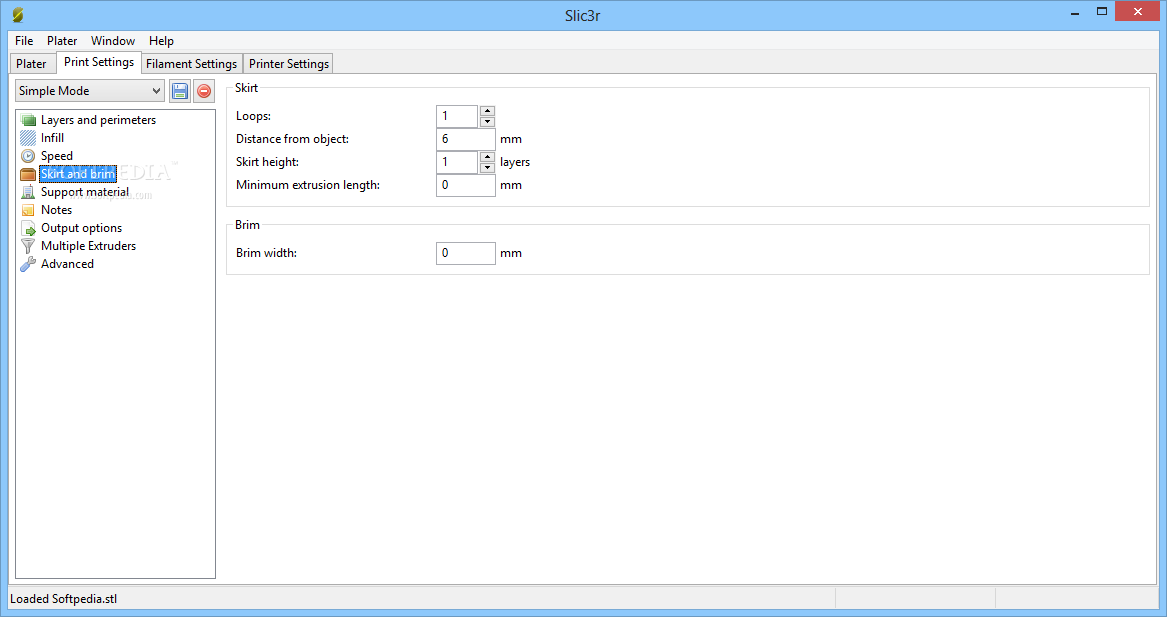
Task: Click the Slic3r app icon in title bar
Action: (18, 15)
